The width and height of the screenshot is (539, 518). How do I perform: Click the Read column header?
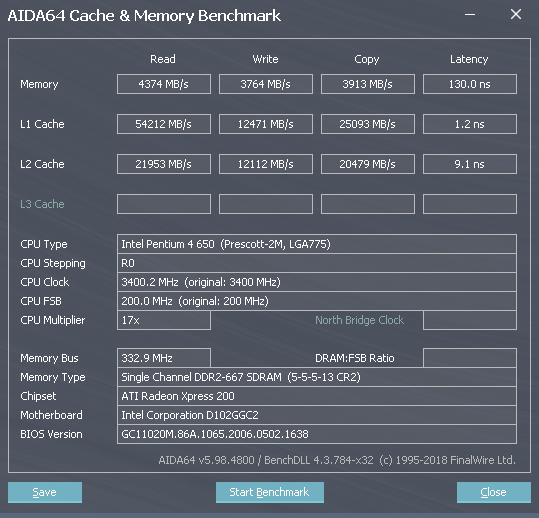(x=163, y=59)
